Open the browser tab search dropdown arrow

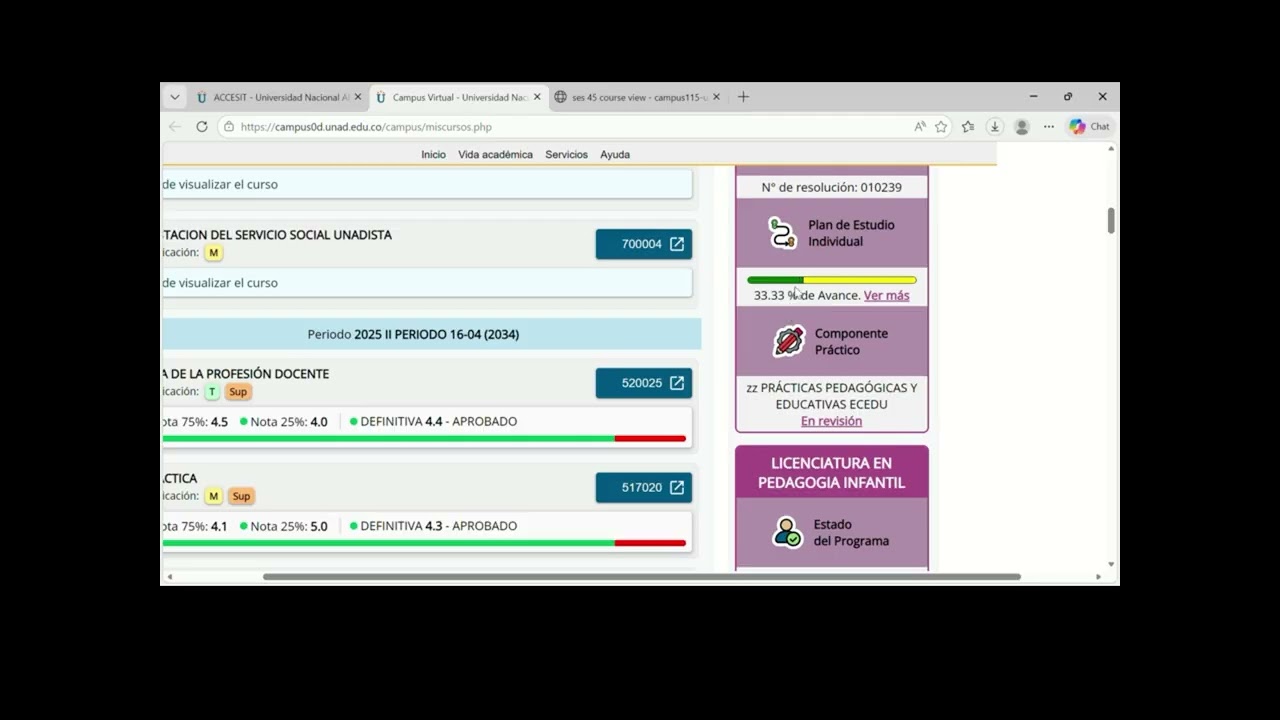click(175, 97)
